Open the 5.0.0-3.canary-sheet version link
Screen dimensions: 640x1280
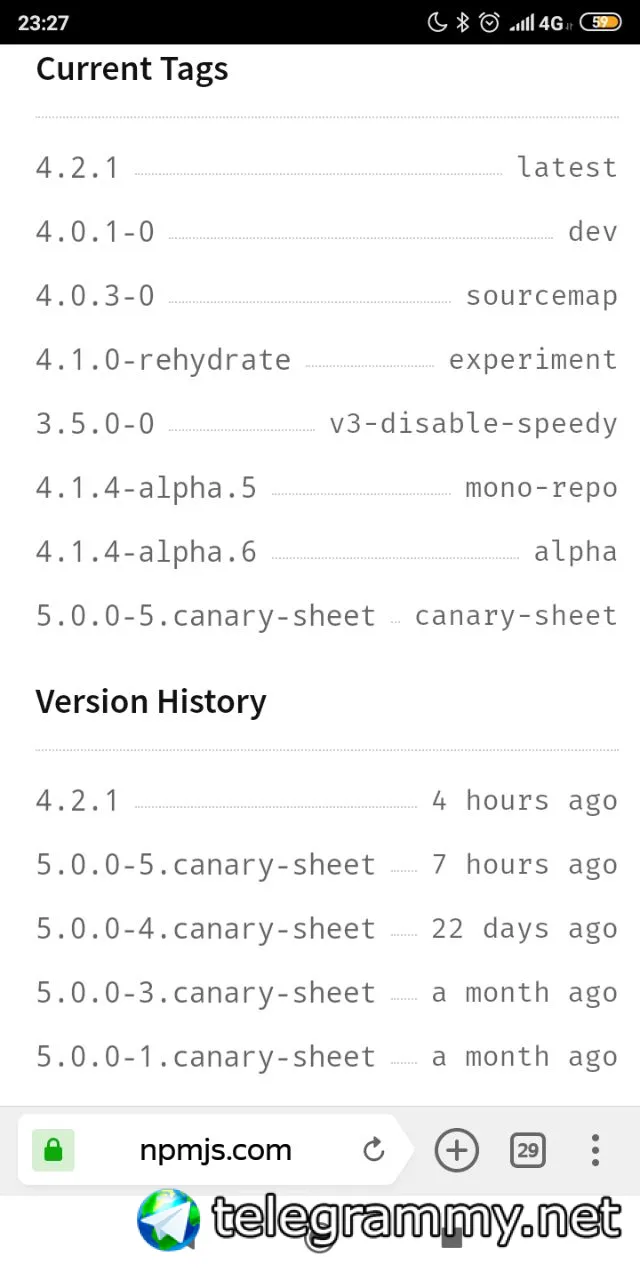click(x=206, y=993)
